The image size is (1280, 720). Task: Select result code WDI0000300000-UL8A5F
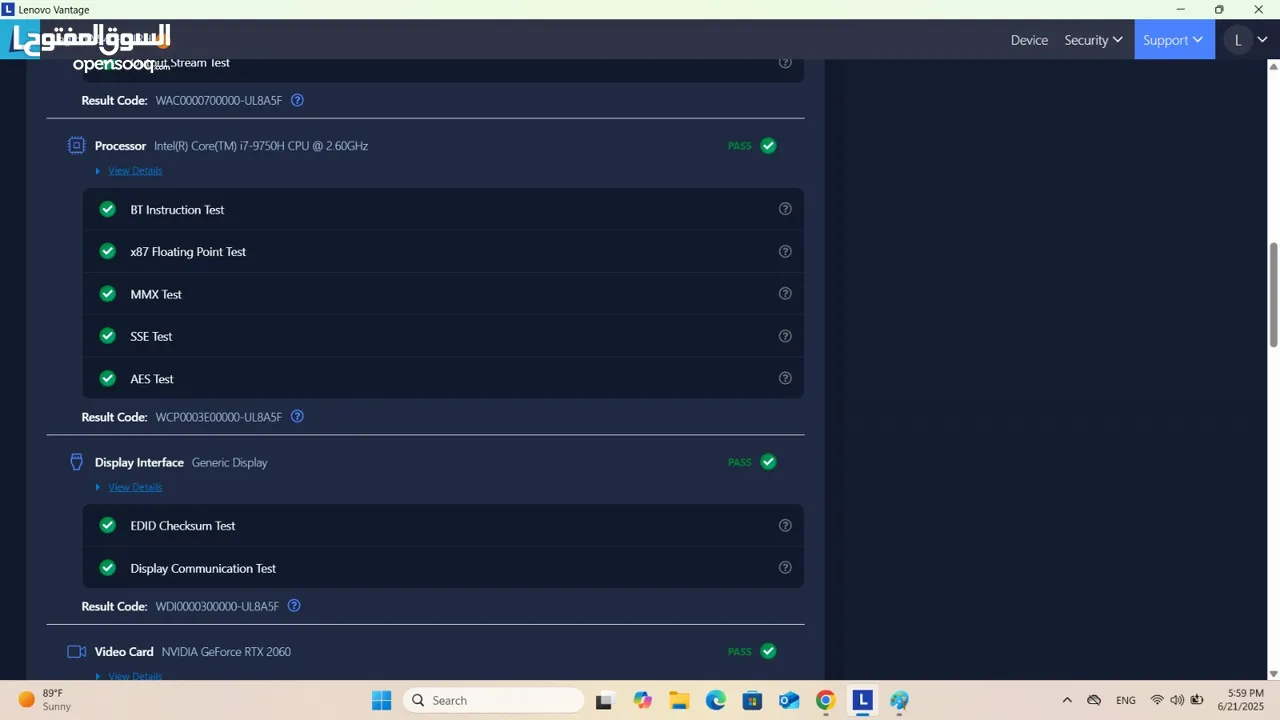coord(218,607)
